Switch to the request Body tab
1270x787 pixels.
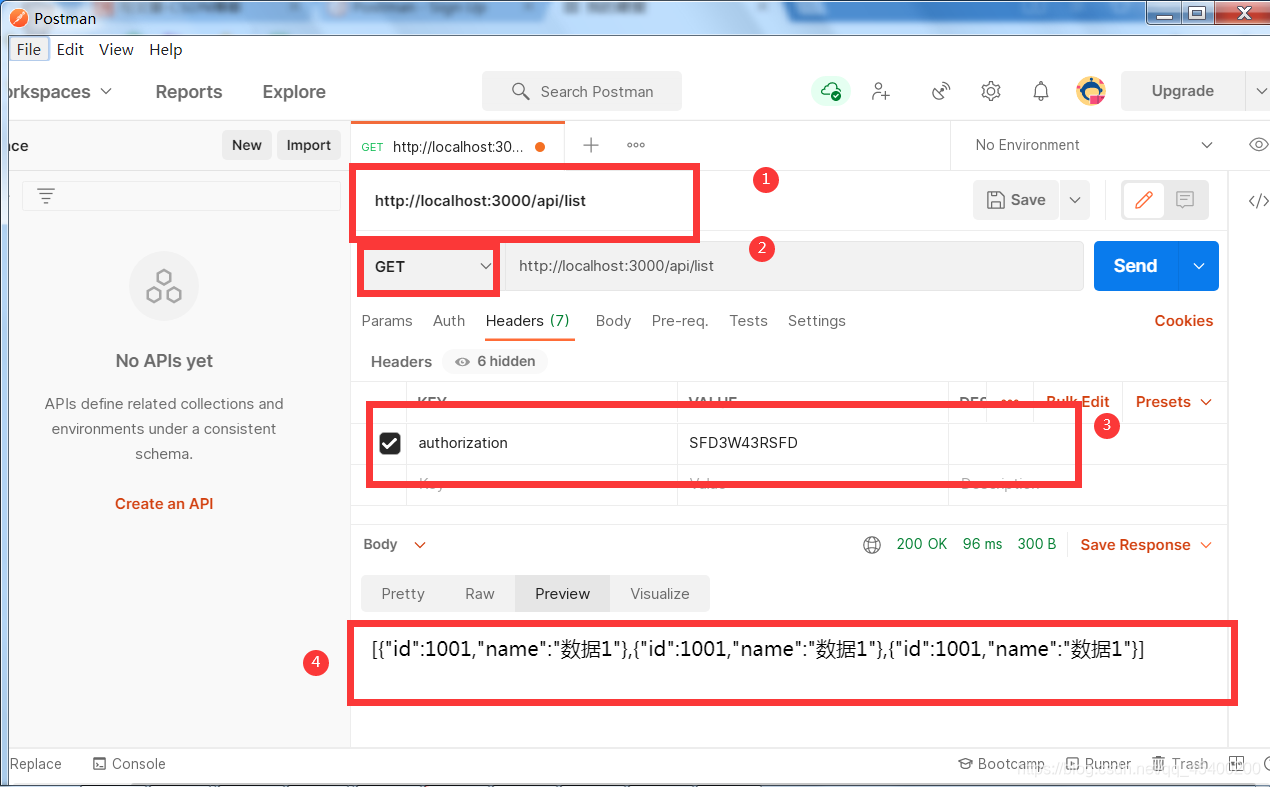point(613,321)
